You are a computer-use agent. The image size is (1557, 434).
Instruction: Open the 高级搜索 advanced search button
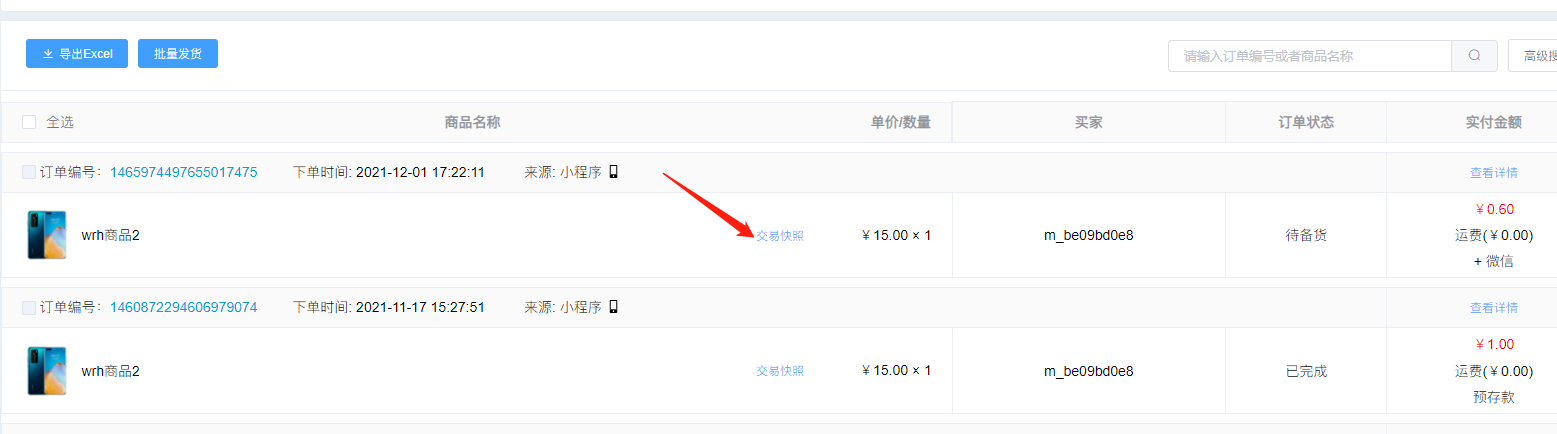click(1533, 56)
